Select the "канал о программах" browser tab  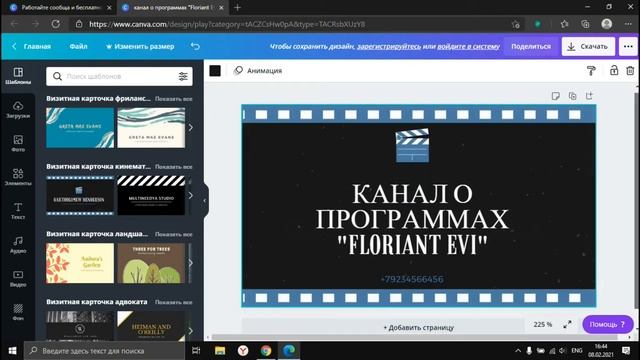pos(173,7)
